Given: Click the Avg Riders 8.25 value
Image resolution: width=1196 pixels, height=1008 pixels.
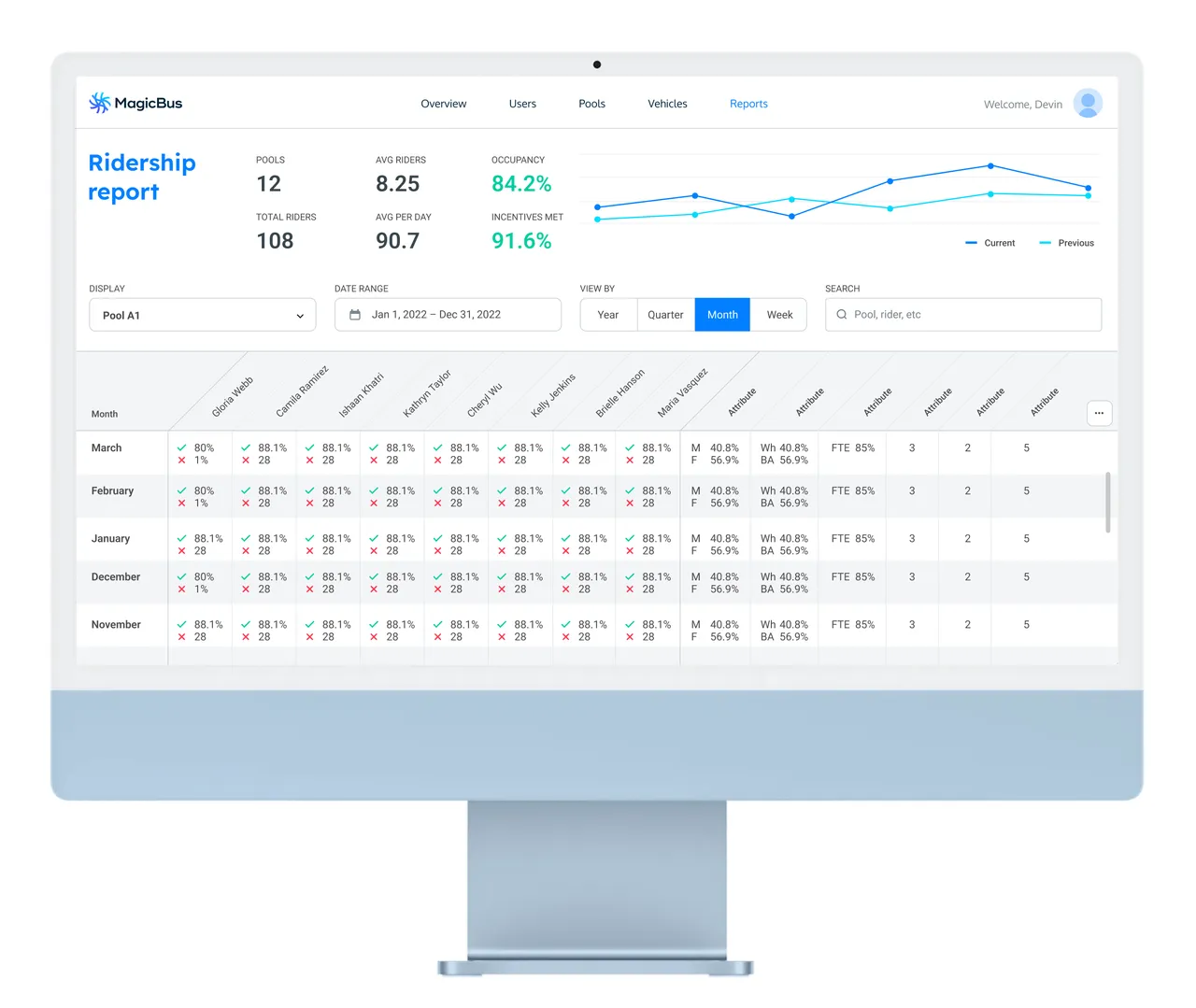Looking at the screenshot, I should [x=398, y=184].
